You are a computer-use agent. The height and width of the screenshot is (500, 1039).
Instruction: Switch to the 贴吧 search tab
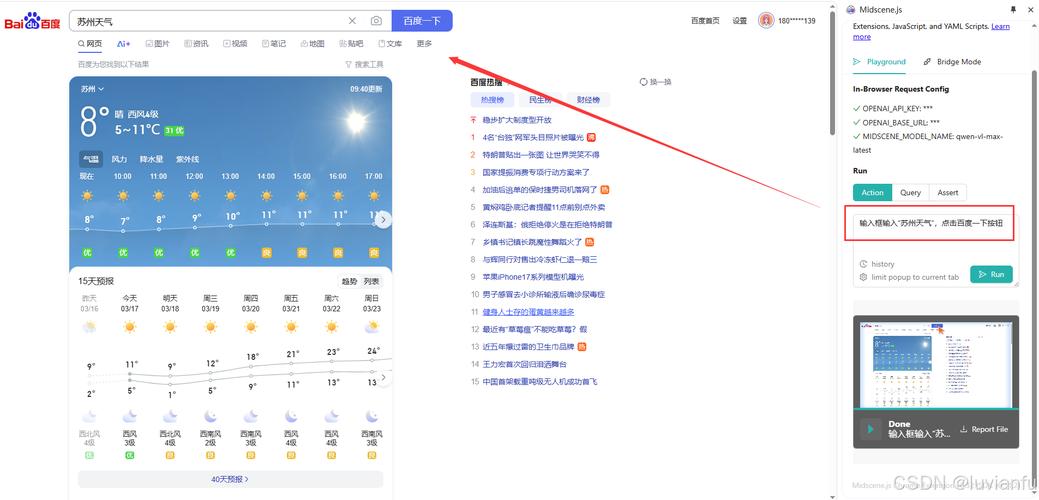tap(351, 44)
